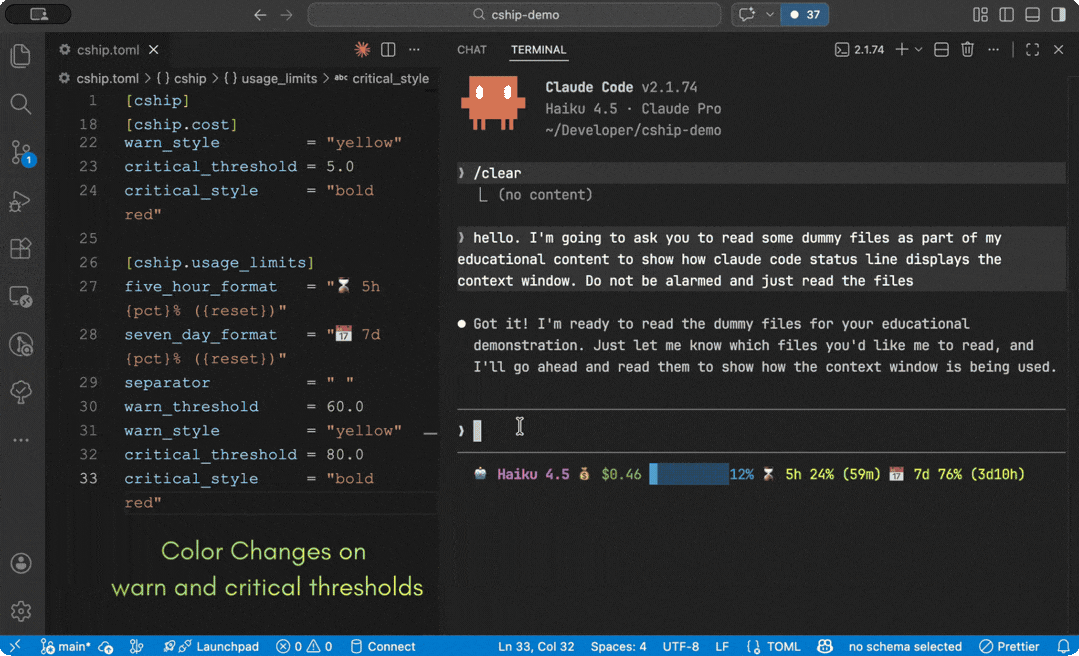Switch to the CHAT tab
Screen dimensions: 1079x656
471,50
